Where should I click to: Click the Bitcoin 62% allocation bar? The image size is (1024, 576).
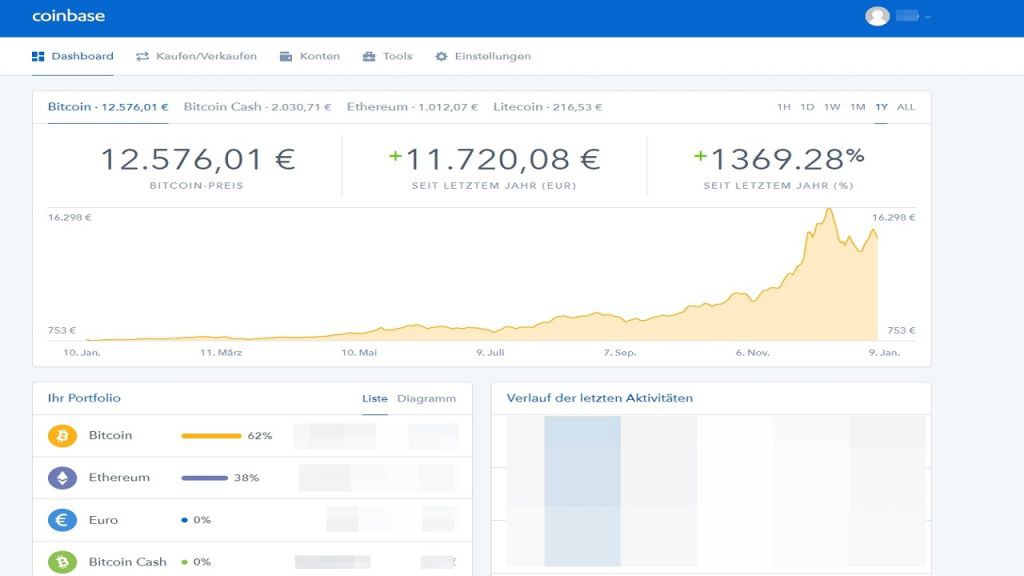[211, 436]
